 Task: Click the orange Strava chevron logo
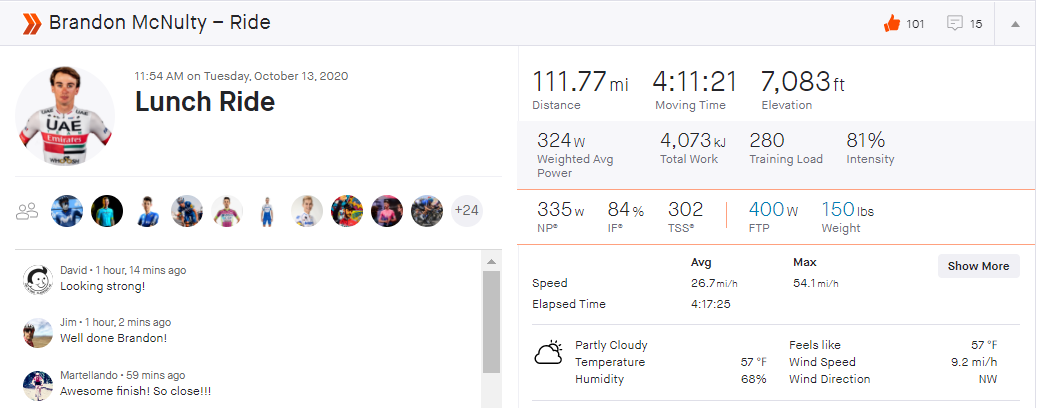pos(32,23)
